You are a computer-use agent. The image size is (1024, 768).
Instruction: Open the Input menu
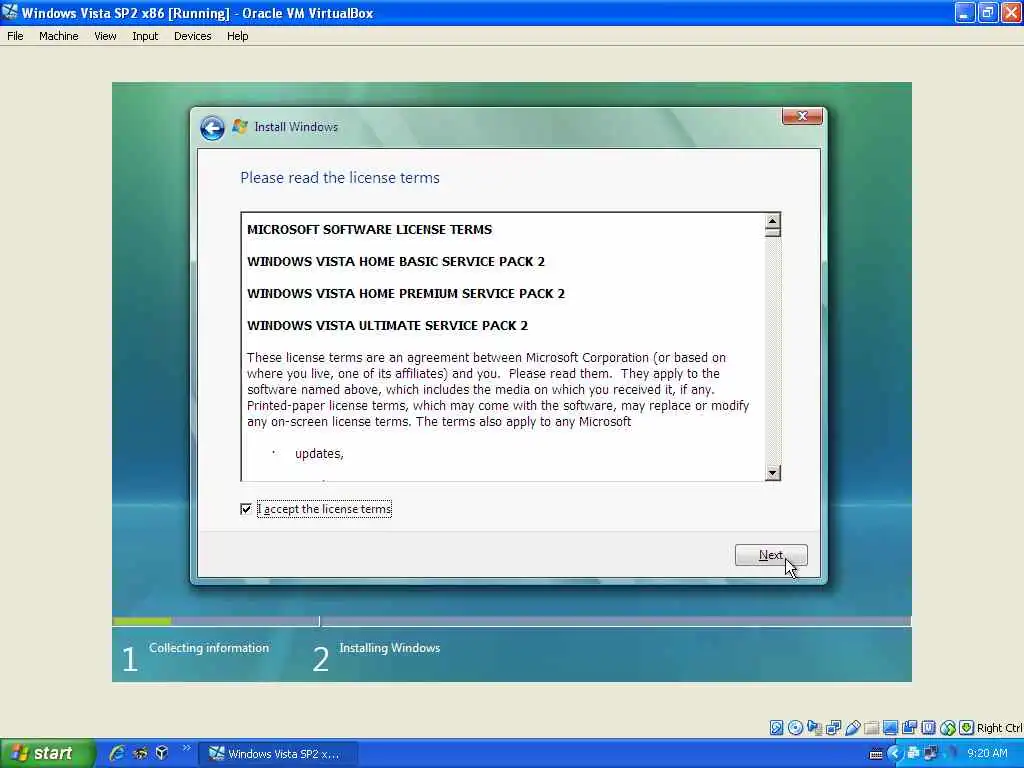point(145,36)
